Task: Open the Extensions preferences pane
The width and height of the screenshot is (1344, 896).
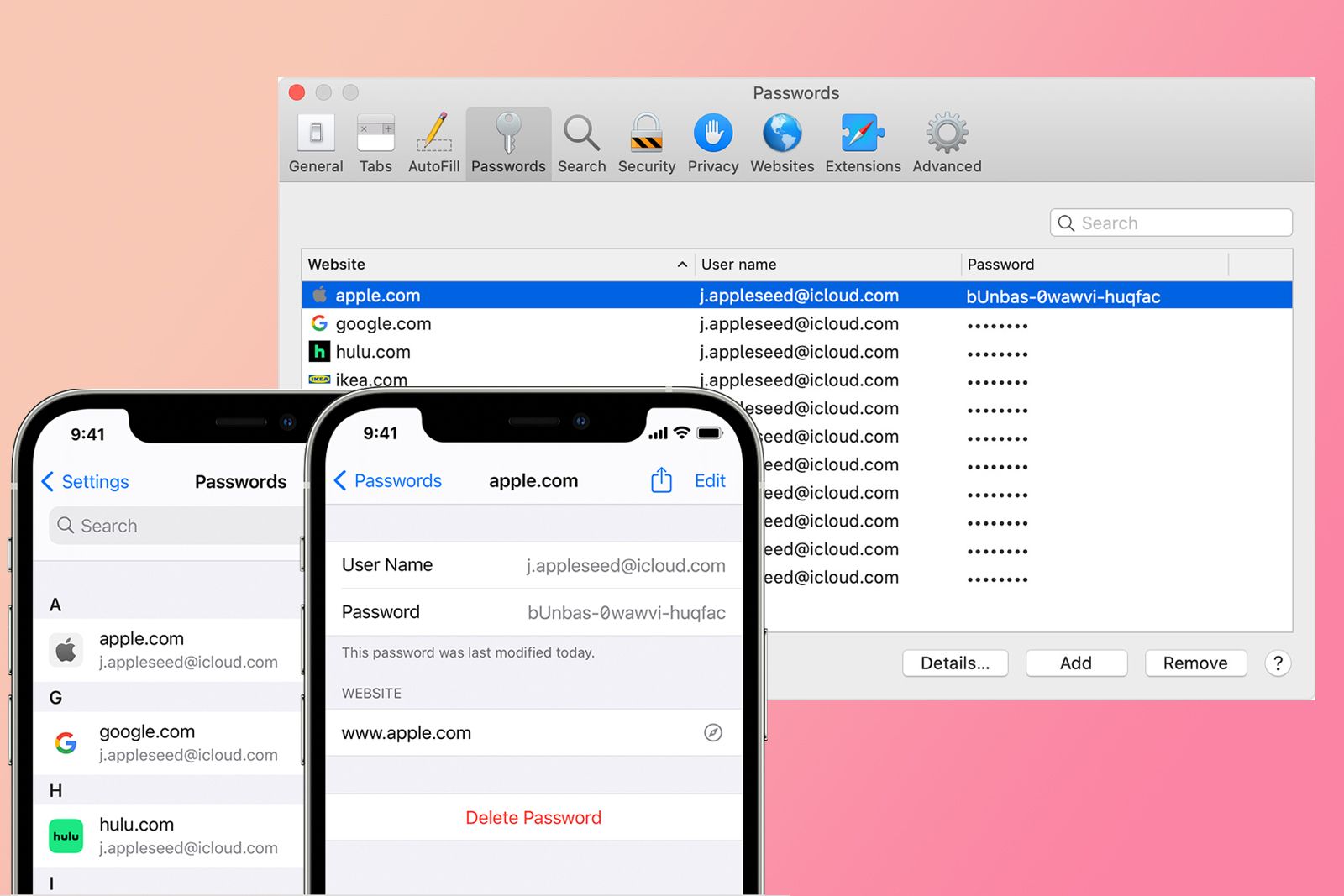Action: (863, 143)
